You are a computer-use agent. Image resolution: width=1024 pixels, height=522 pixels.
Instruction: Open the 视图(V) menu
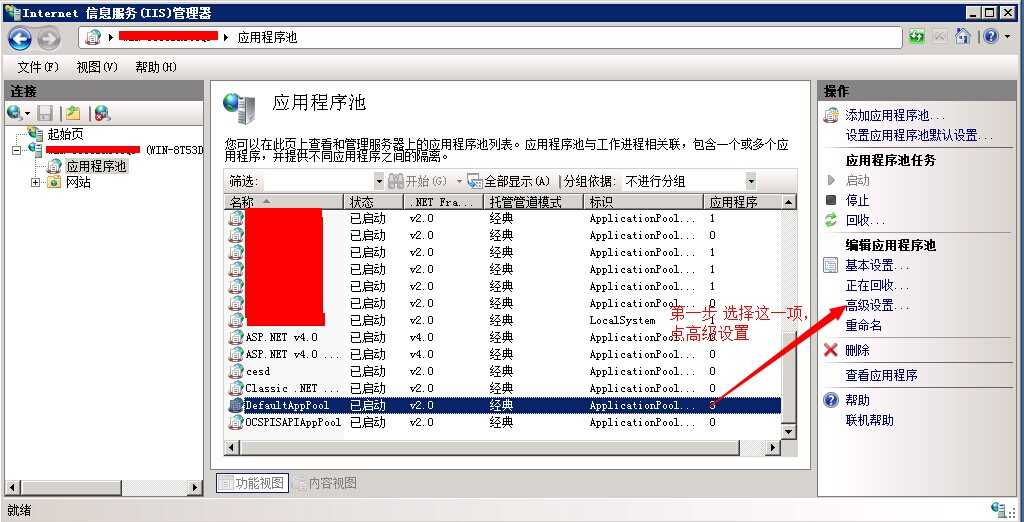97,67
